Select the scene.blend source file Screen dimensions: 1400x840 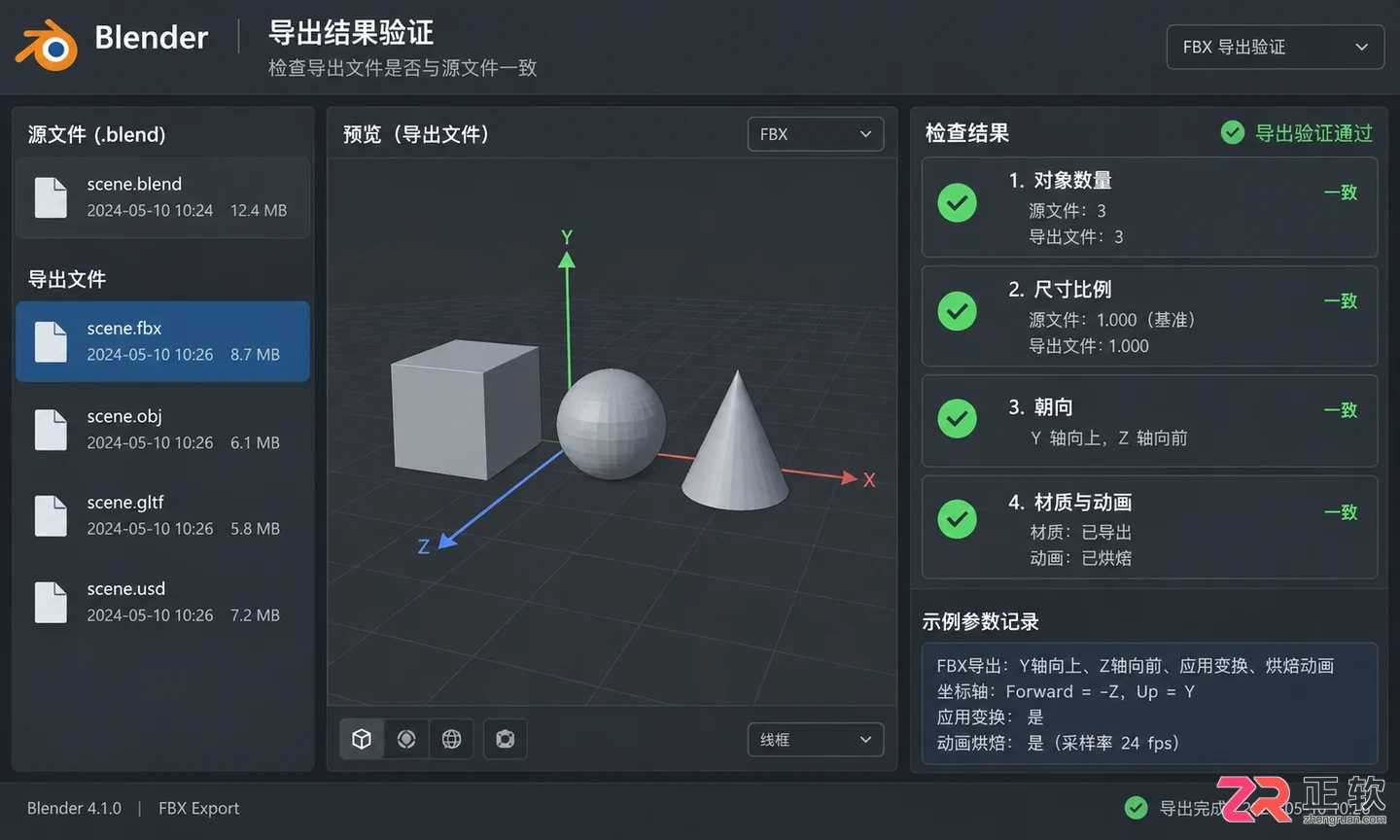coord(162,197)
